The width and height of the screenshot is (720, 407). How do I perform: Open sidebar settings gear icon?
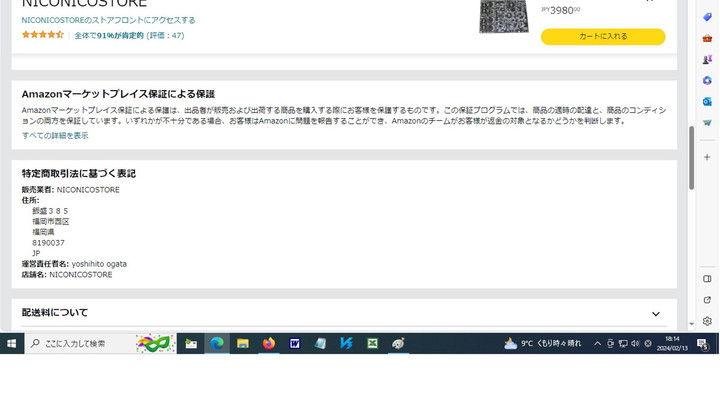(x=707, y=321)
